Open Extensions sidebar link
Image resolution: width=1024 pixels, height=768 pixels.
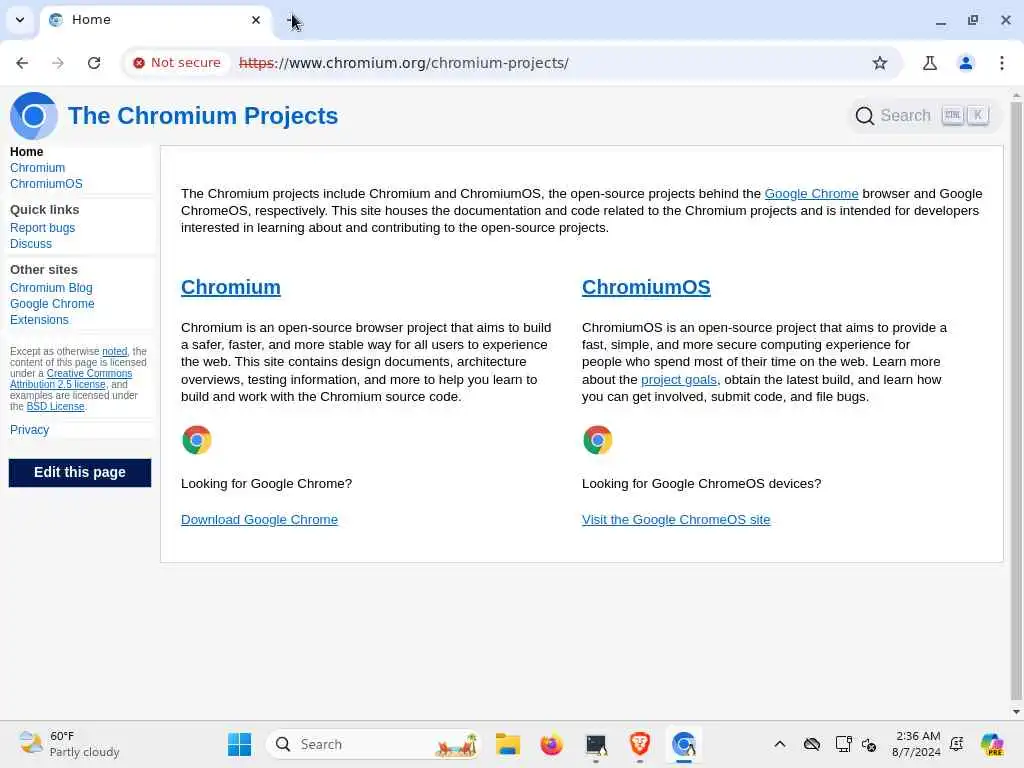tap(39, 320)
